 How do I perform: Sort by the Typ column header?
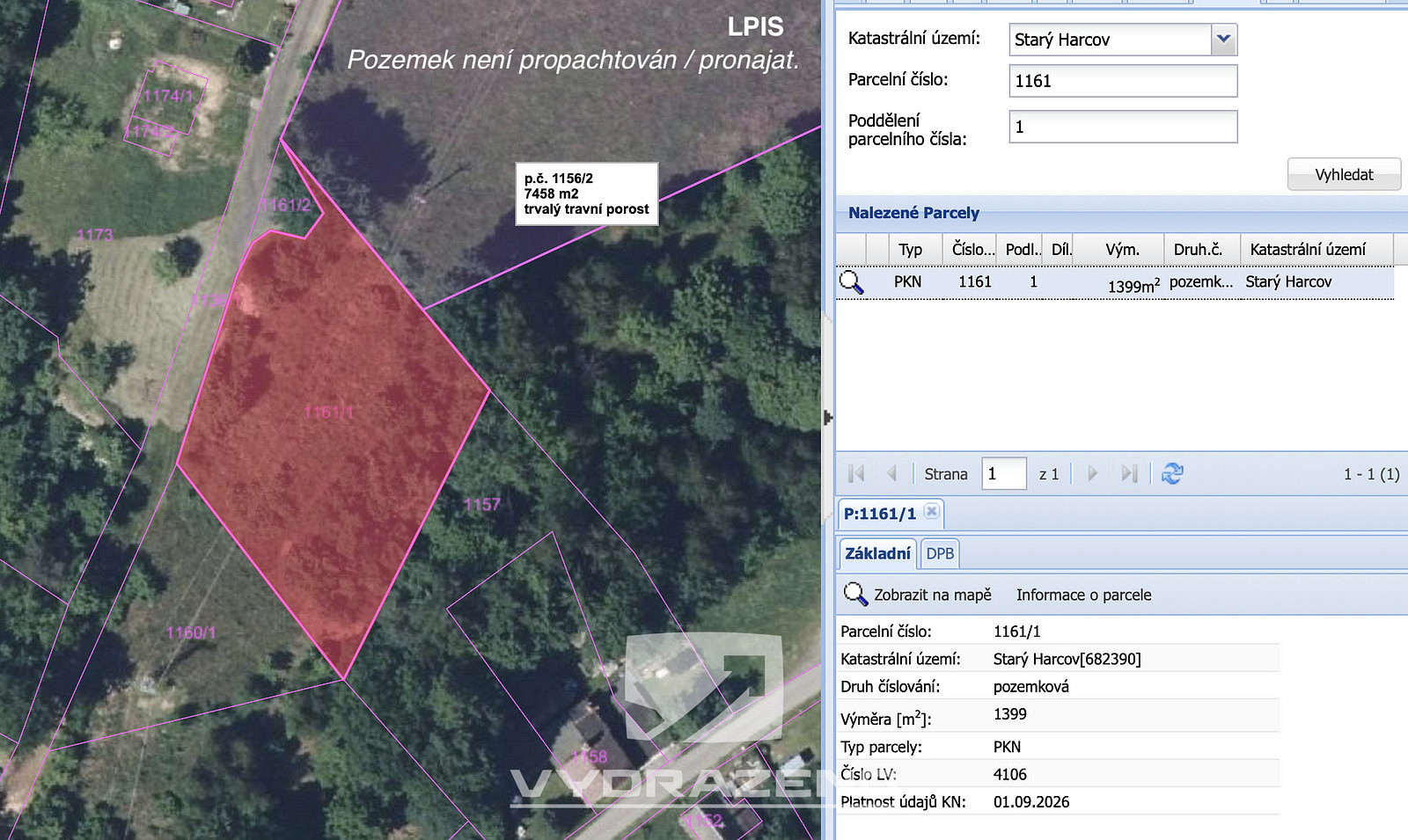click(910, 250)
